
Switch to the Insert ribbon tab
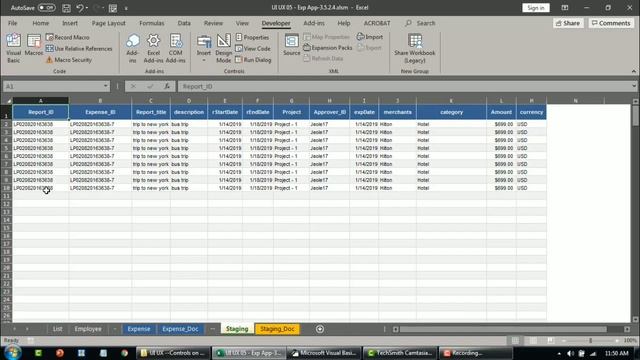[x=70, y=23]
